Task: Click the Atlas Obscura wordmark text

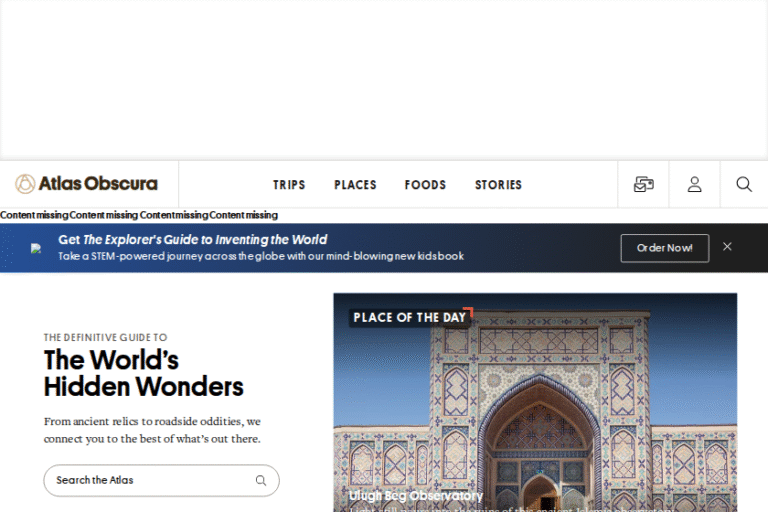Action: point(98,184)
